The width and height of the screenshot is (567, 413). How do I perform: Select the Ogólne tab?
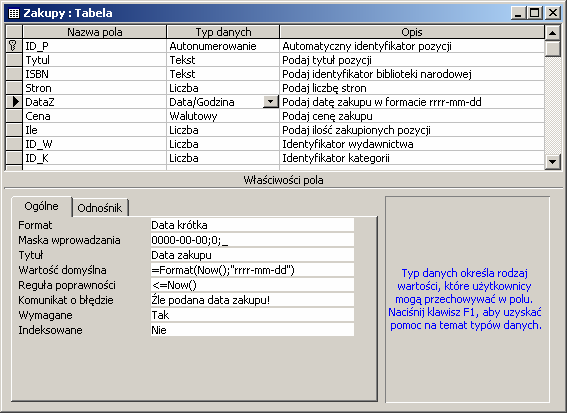pos(42,206)
